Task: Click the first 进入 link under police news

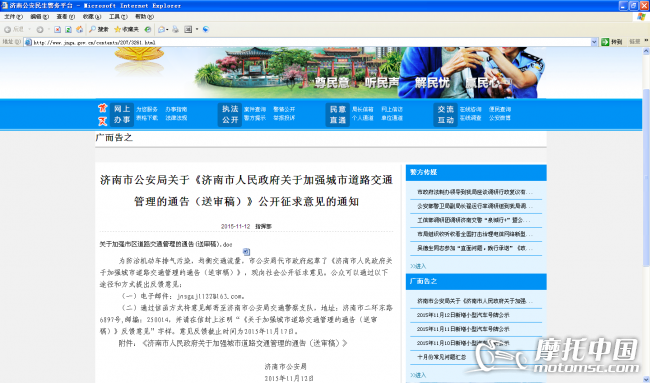Action: click(x=418, y=266)
